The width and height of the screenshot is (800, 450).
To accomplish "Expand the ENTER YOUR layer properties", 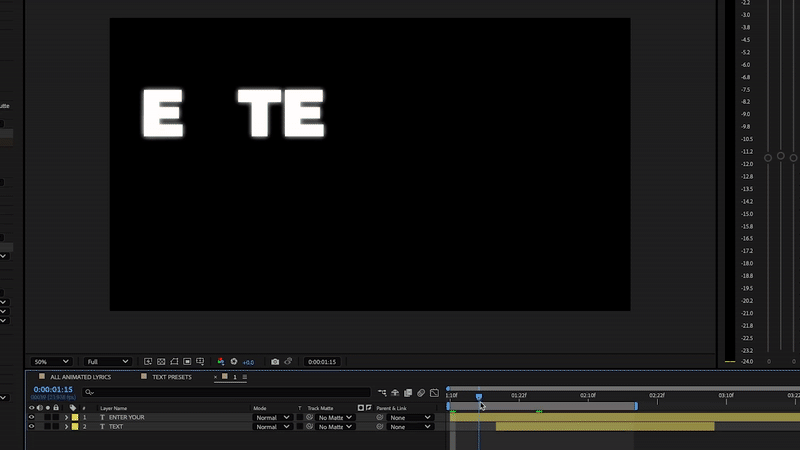I will point(66,417).
